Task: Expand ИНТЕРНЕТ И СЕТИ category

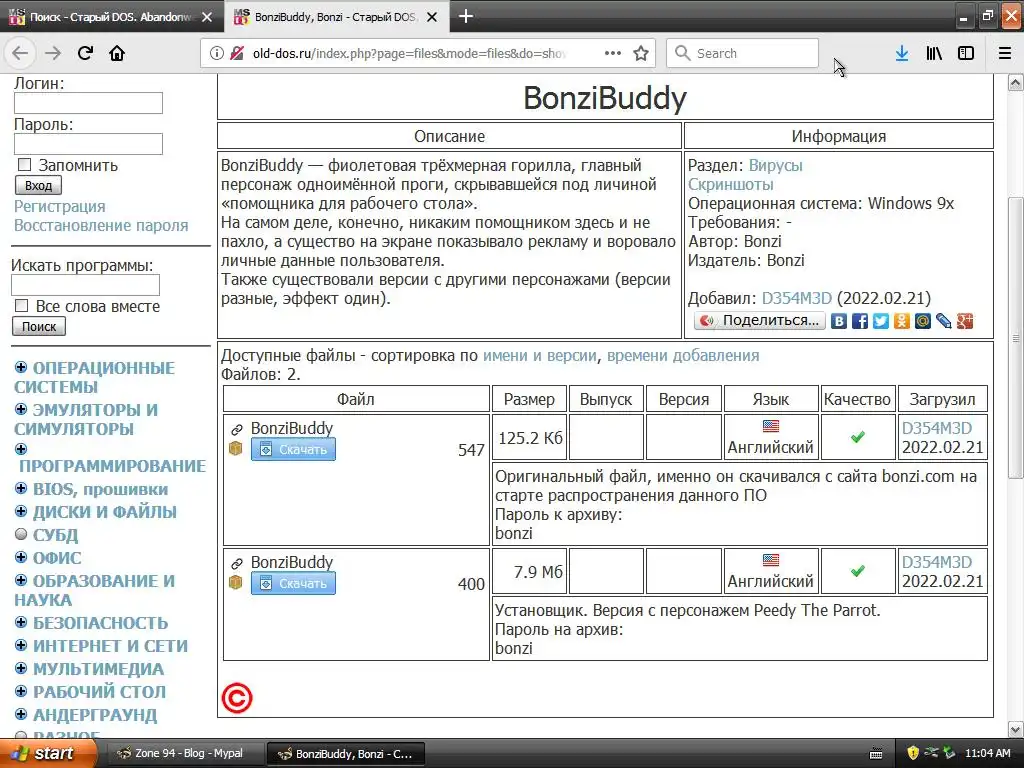Action: (21, 645)
